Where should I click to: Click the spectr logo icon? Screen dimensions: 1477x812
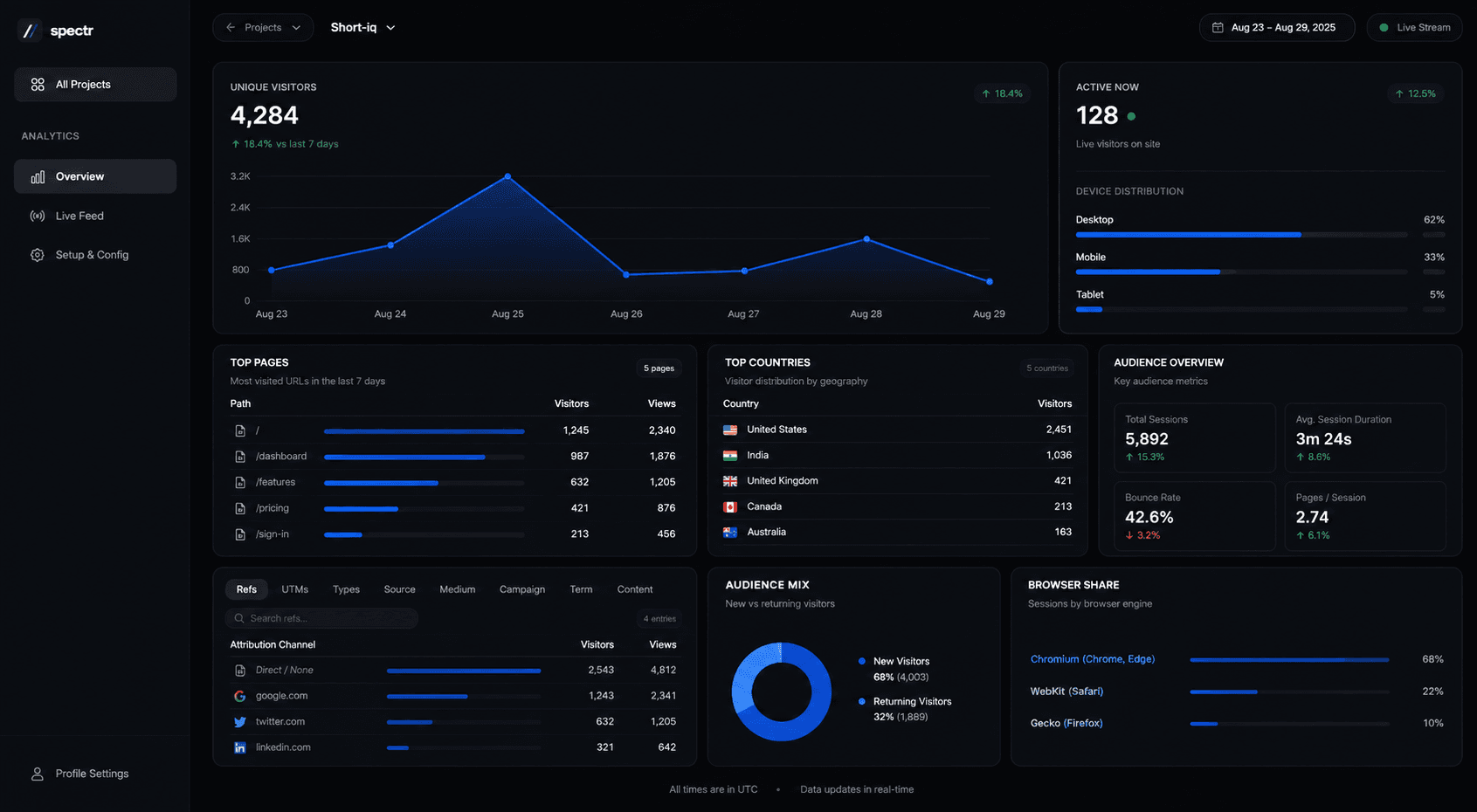30,31
